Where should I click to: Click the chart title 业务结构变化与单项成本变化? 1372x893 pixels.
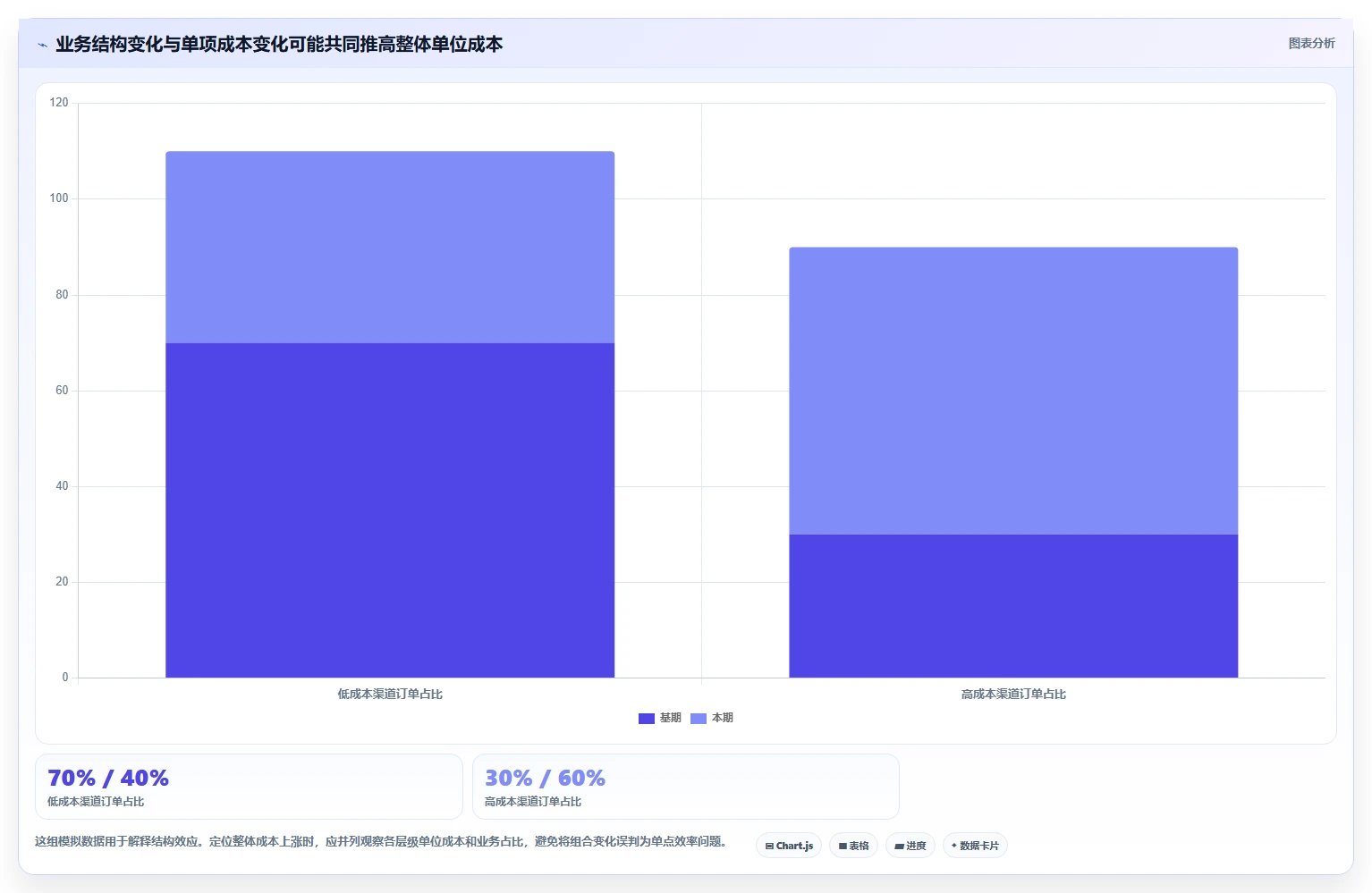[279, 45]
